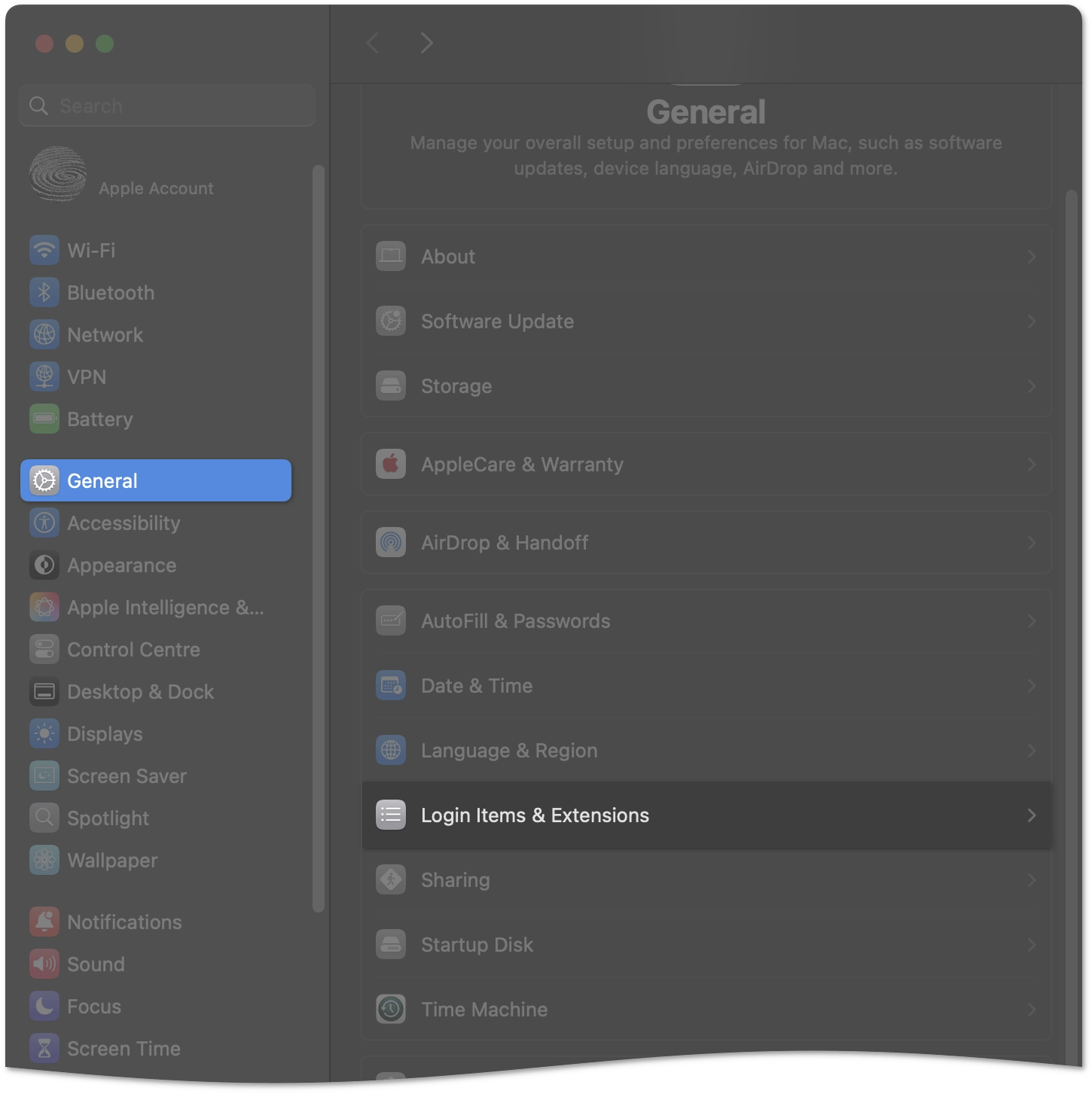The width and height of the screenshot is (1092, 1094).
Task: Select the Wallpaper flower icon
Action: tap(44, 860)
